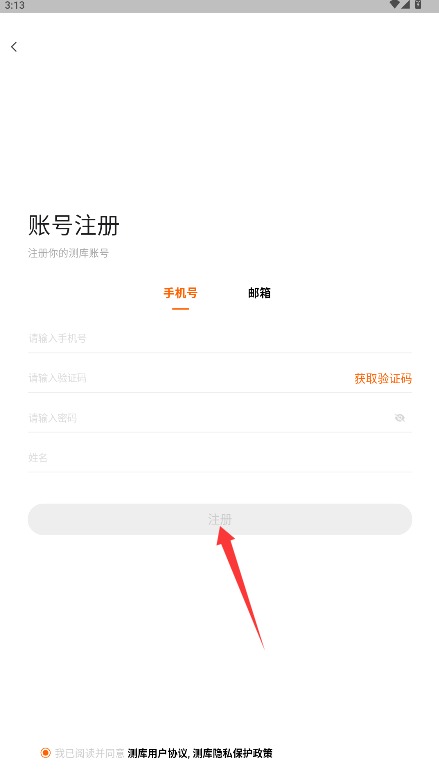Tap the 账号注册 heading
Viewport: 439px width, 778px height.
(73, 226)
